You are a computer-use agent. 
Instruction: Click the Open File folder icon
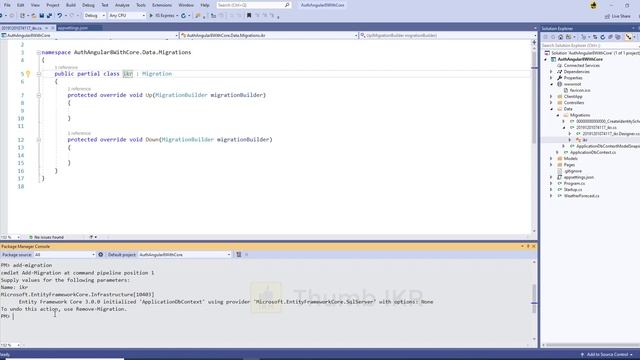click(34, 16)
